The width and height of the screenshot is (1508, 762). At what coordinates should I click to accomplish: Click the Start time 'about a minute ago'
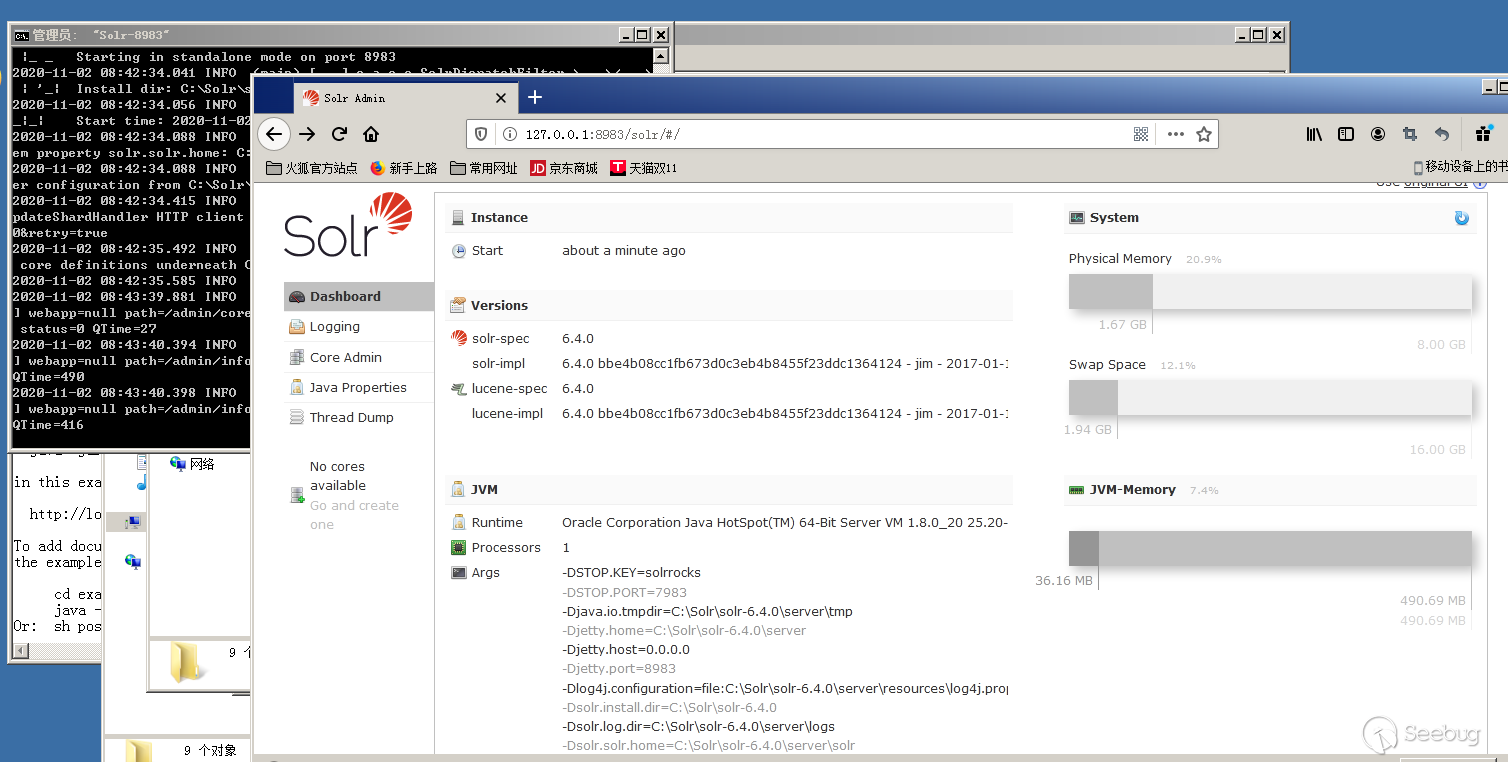(x=624, y=251)
